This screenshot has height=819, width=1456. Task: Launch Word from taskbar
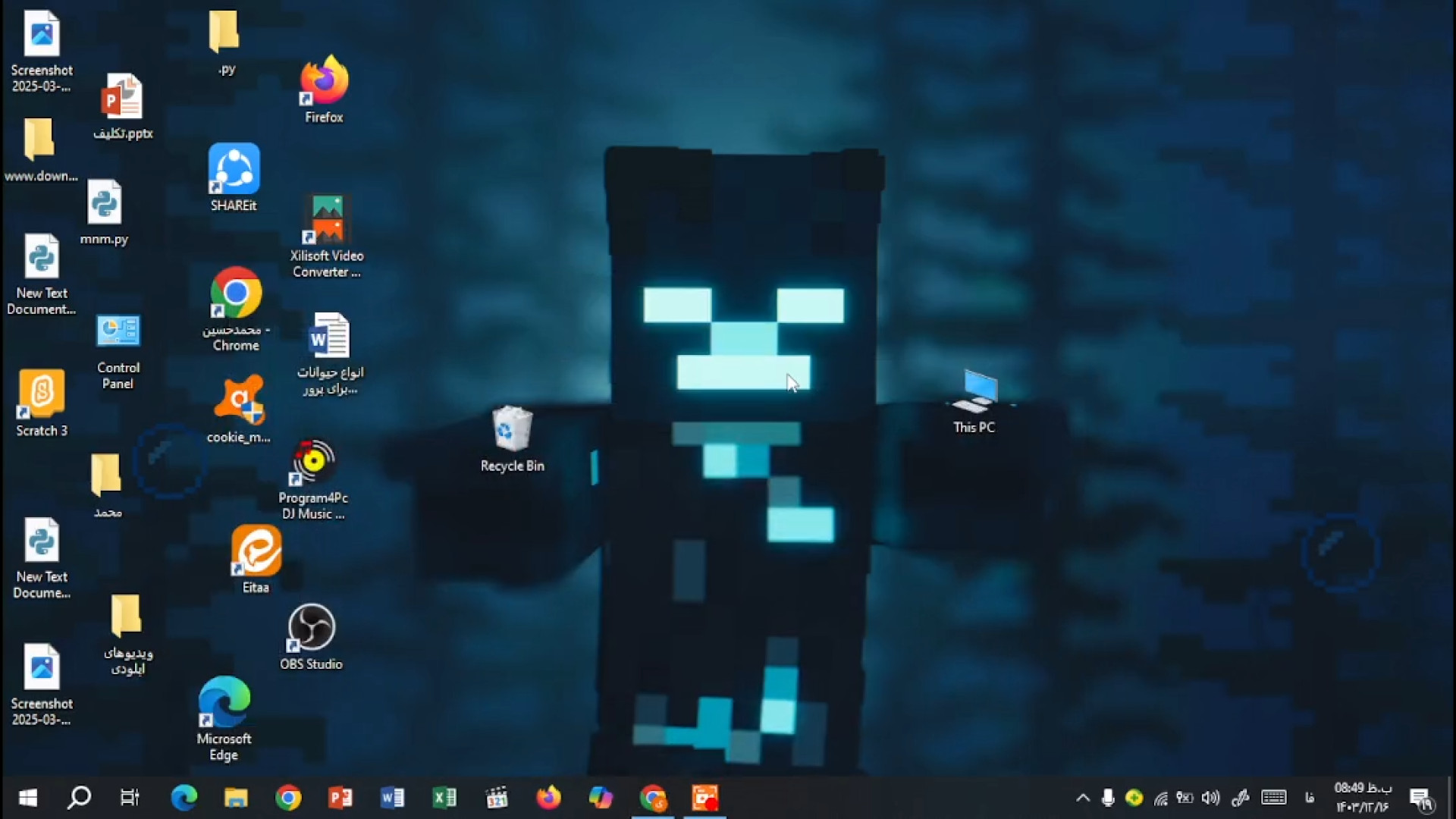pos(392,798)
